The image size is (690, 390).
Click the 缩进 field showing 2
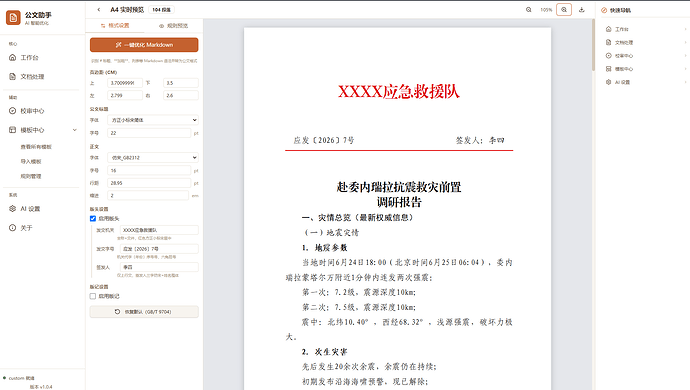click(x=148, y=195)
